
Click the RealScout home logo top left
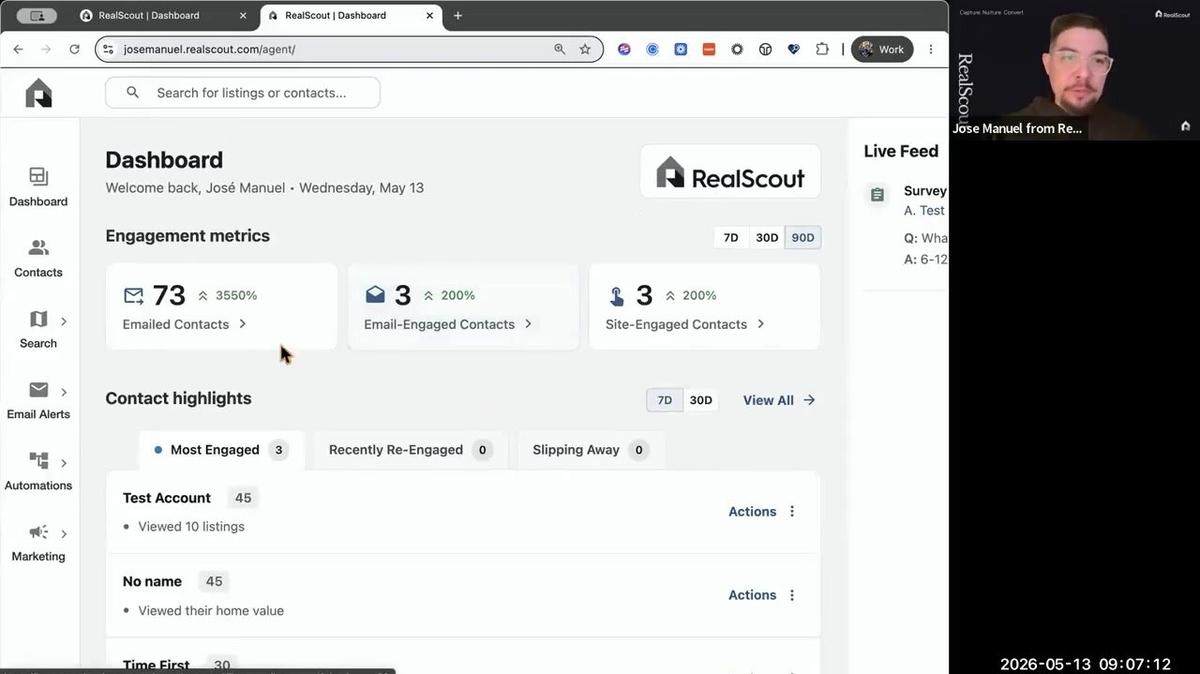click(x=38, y=93)
